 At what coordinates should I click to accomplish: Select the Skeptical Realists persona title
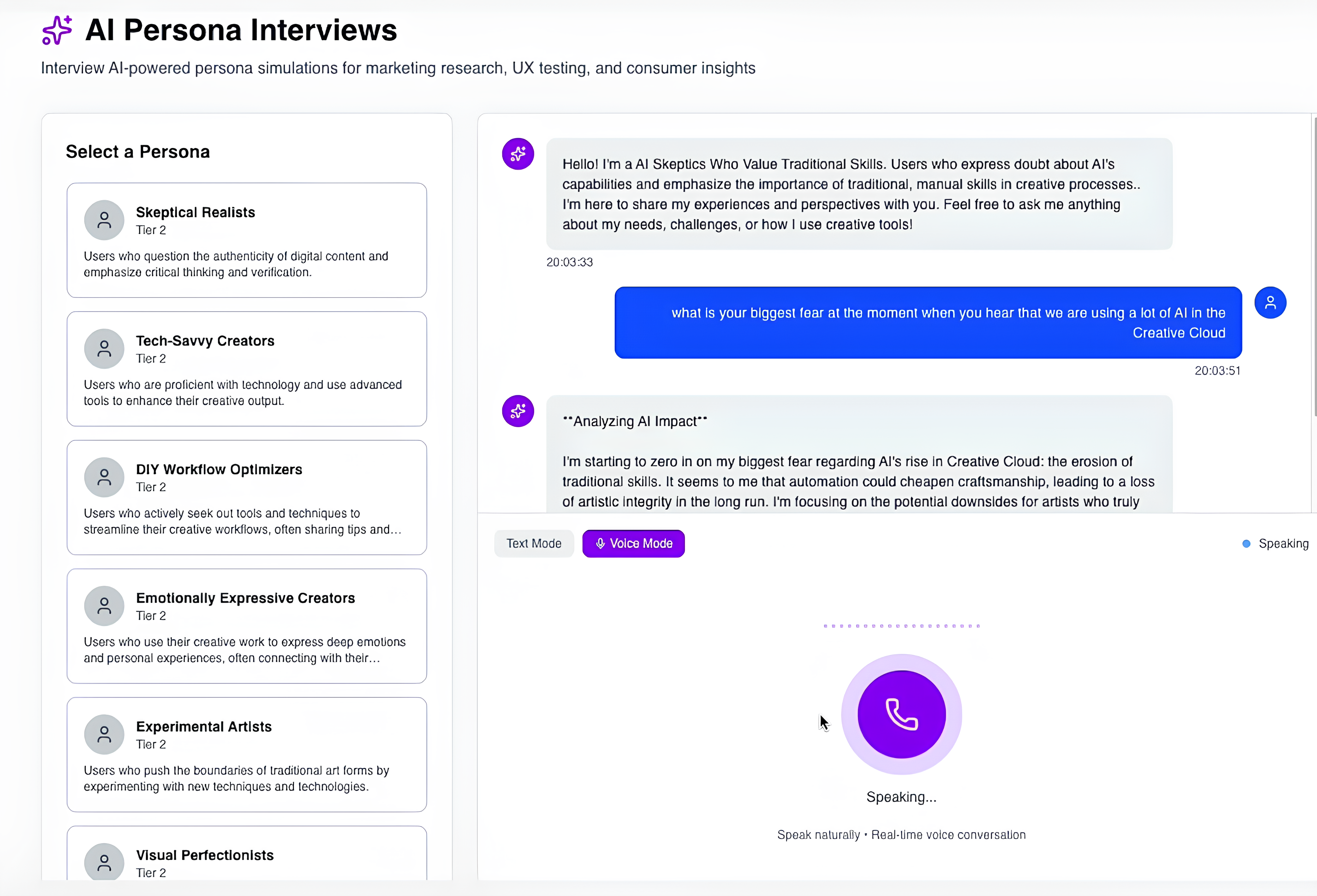196,212
